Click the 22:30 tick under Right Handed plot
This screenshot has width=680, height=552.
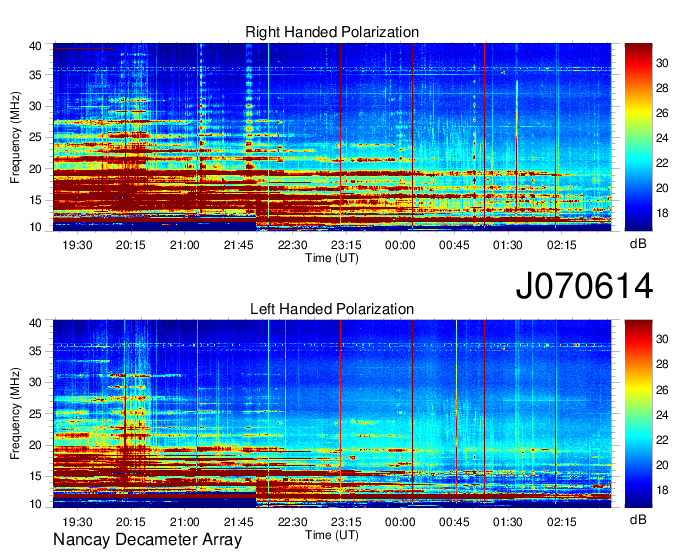[292, 245]
